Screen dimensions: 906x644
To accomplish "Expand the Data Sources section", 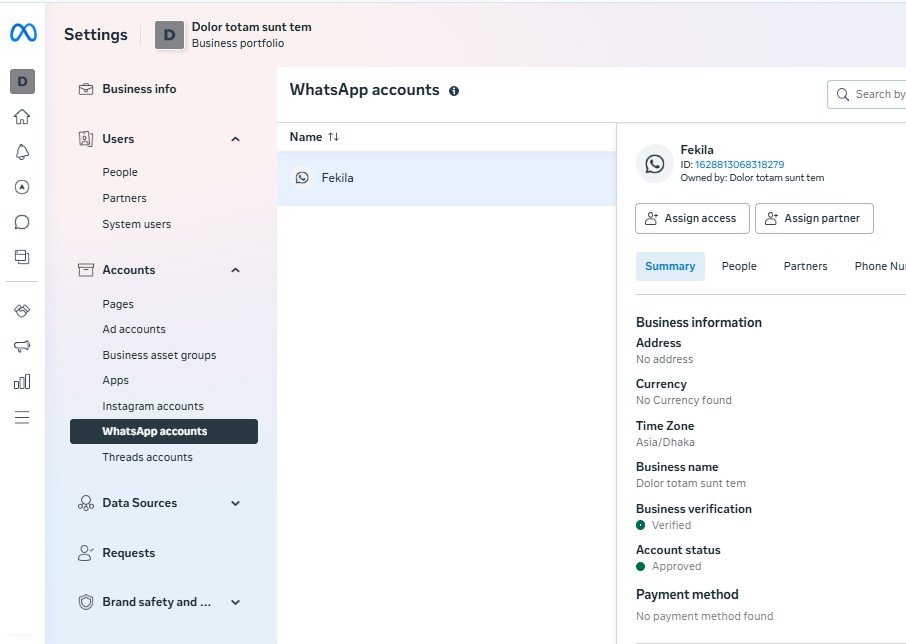I will pos(235,503).
